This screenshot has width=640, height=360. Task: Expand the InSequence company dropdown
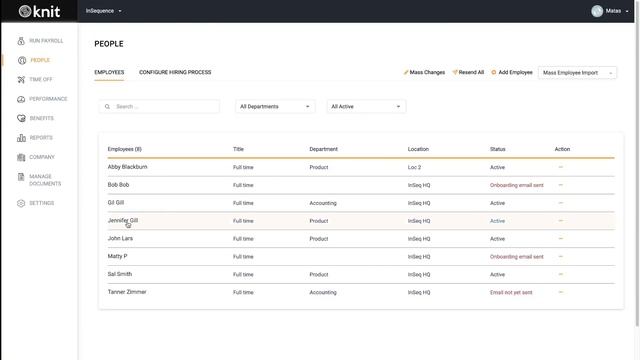[x=104, y=11]
